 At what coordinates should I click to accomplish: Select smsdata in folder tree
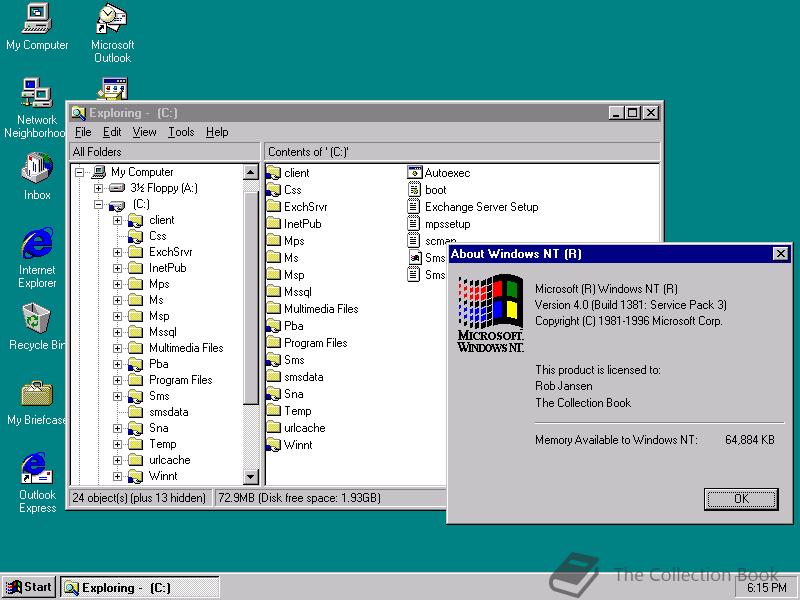pyautogui.click(x=168, y=412)
